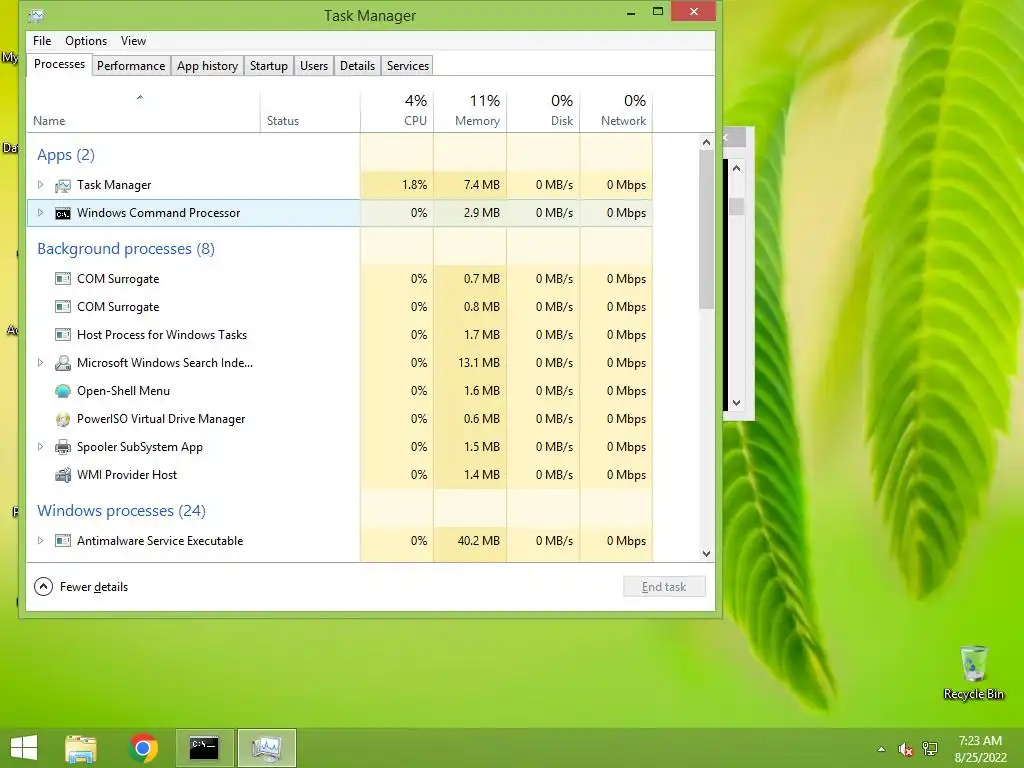Open File Explorer from the taskbar
This screenshot has height=768, width=1024.
click(81, 748)
